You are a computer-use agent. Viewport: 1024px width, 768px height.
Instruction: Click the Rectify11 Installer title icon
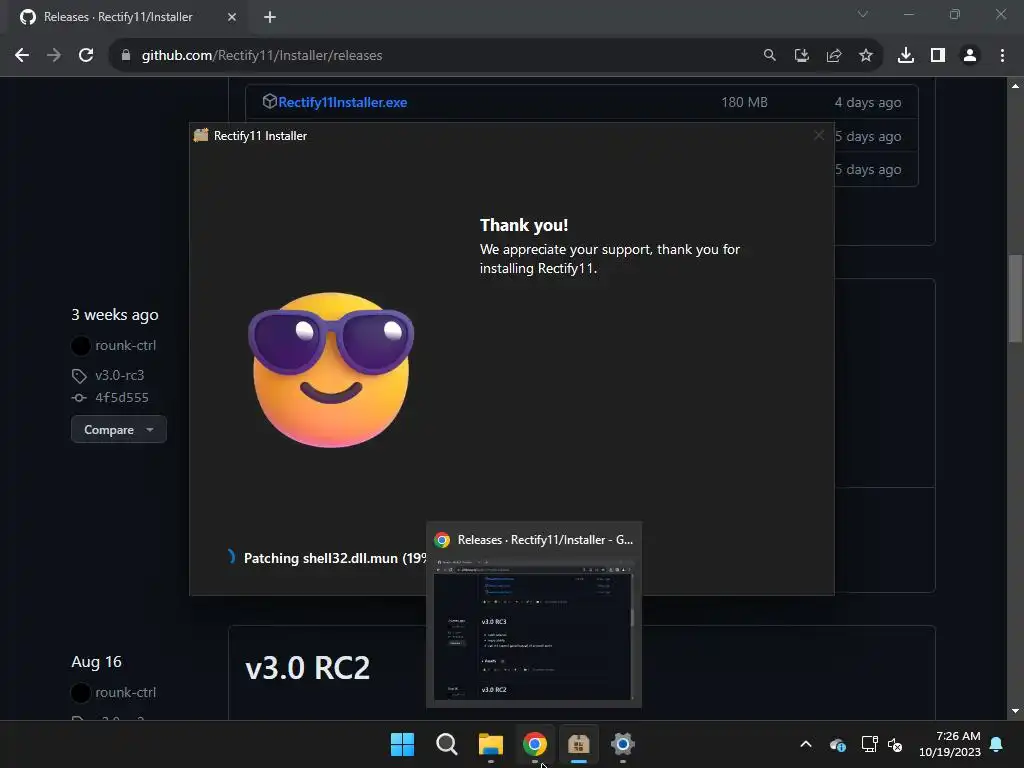201,135
